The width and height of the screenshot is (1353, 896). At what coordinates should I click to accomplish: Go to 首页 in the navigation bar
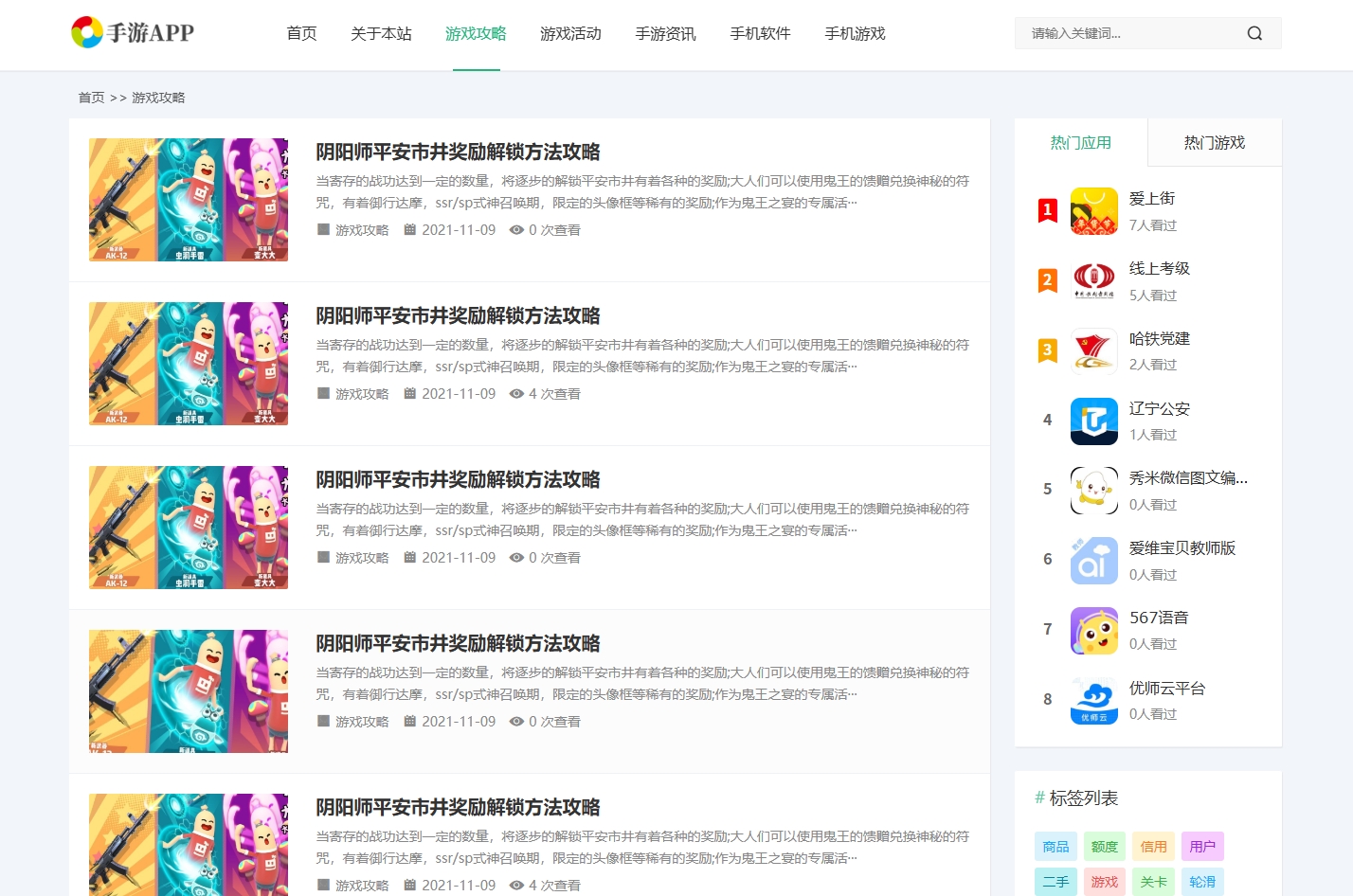(x=301, y=34)
